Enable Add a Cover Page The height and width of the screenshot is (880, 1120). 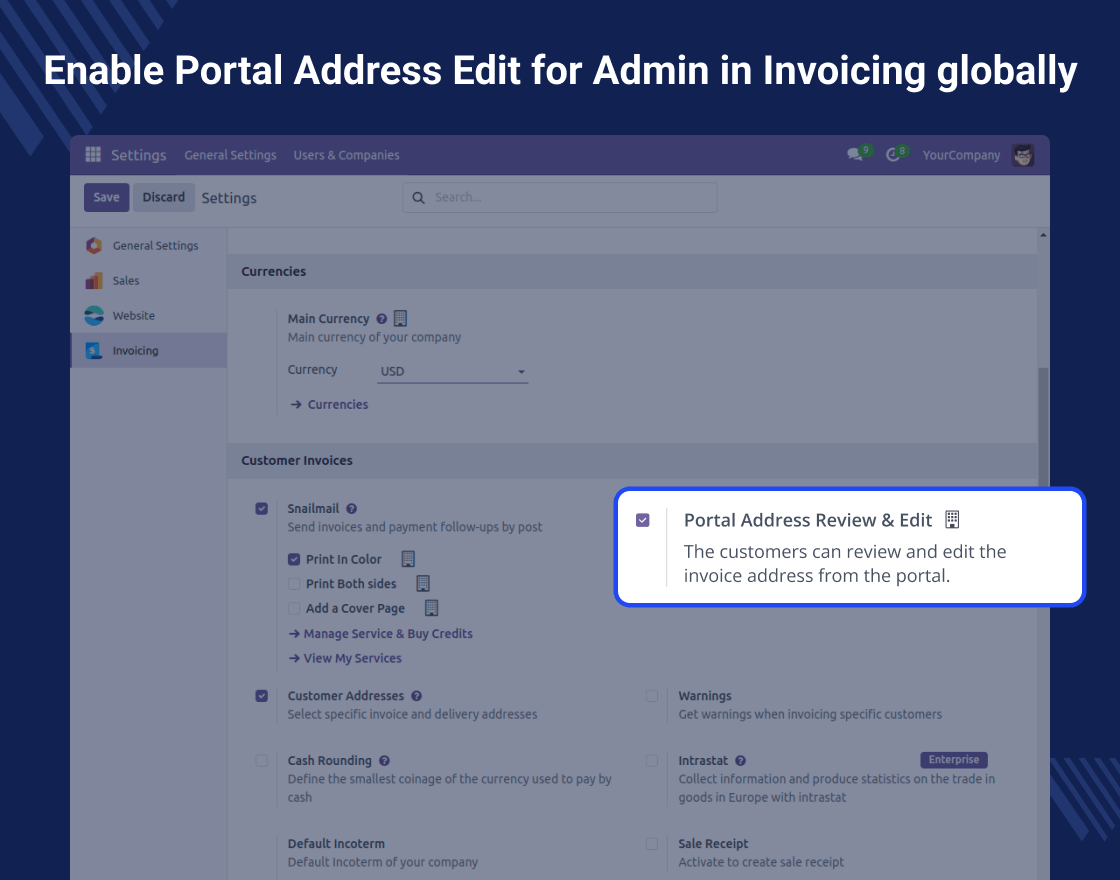[x=294, y=608]
